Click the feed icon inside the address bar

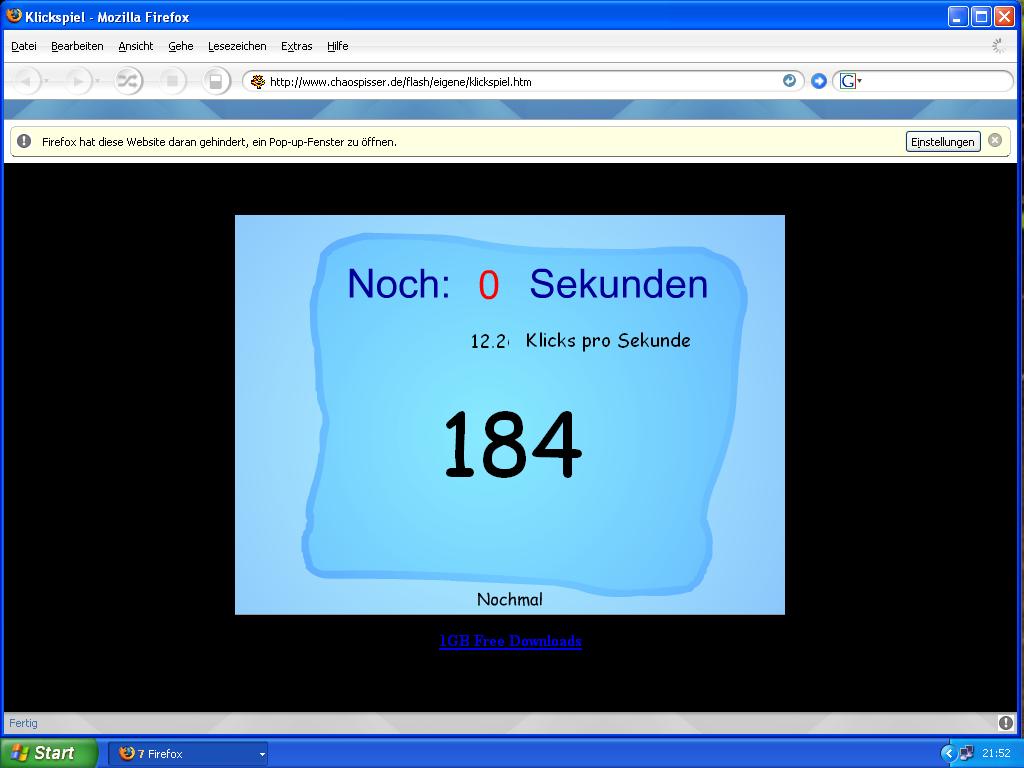(789, 81)
